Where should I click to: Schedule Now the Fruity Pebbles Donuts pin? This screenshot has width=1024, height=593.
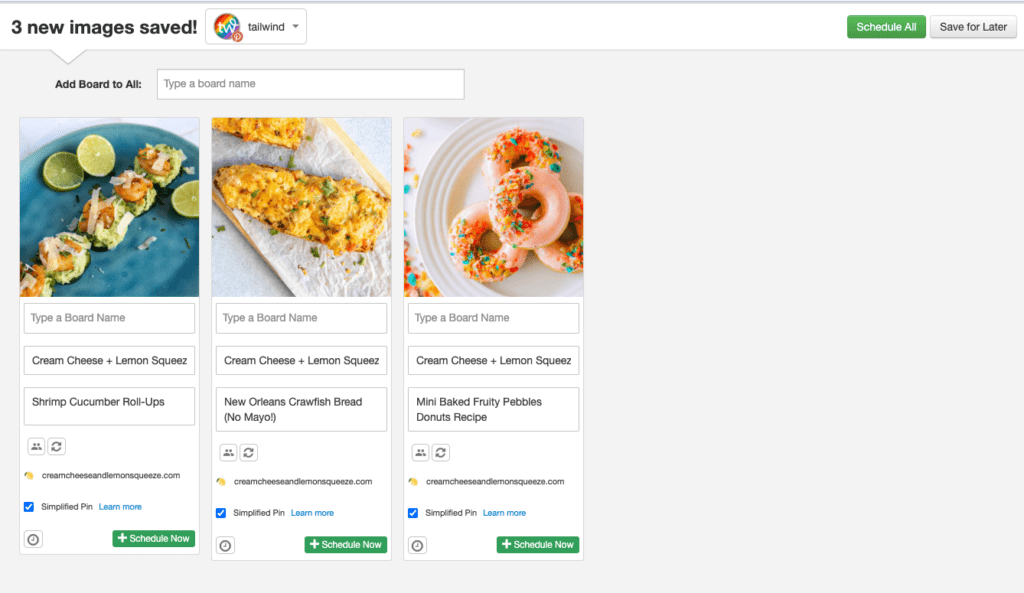537,545
